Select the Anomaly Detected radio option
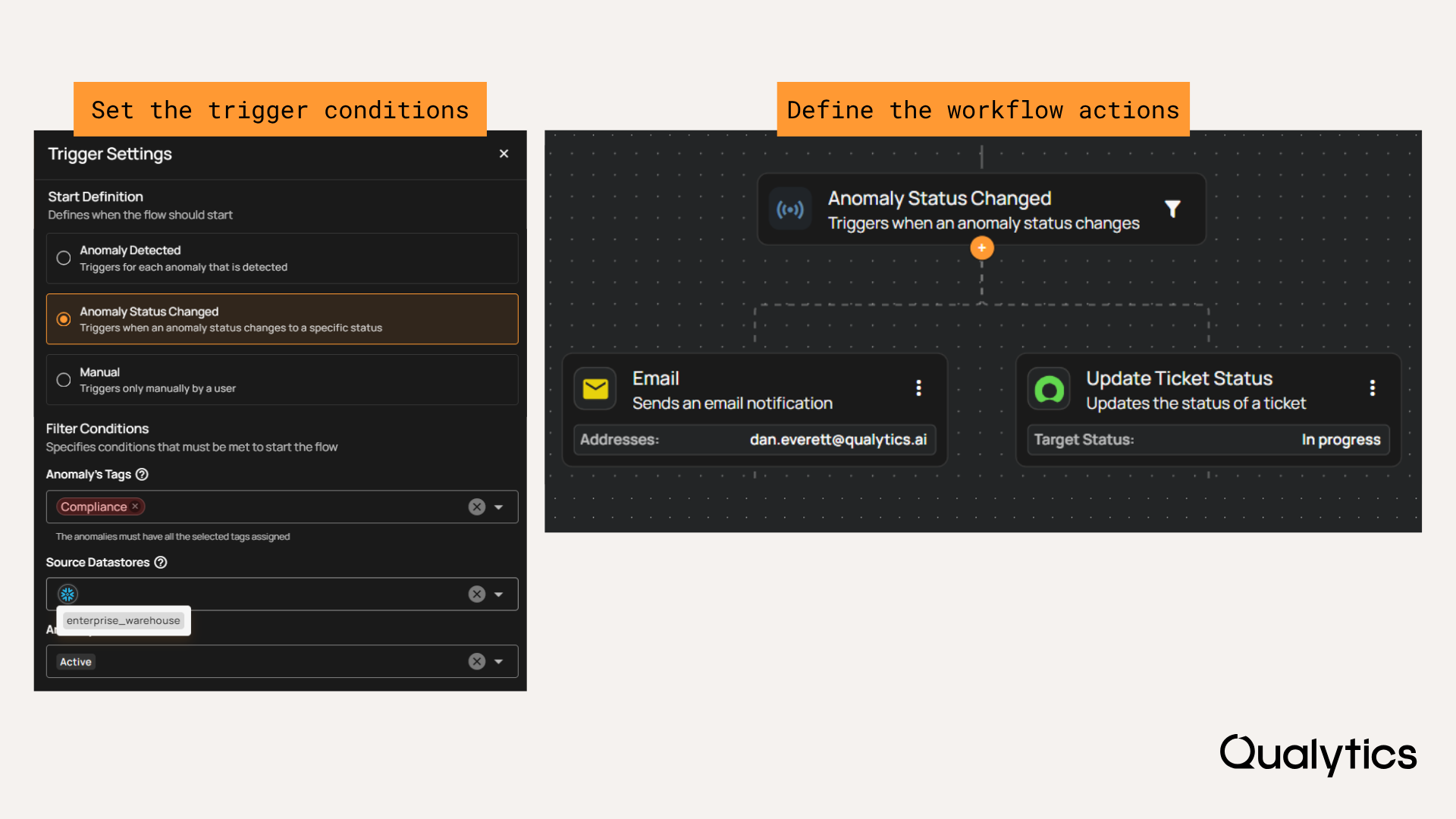The image size is (1456, 819). point(64,258)
